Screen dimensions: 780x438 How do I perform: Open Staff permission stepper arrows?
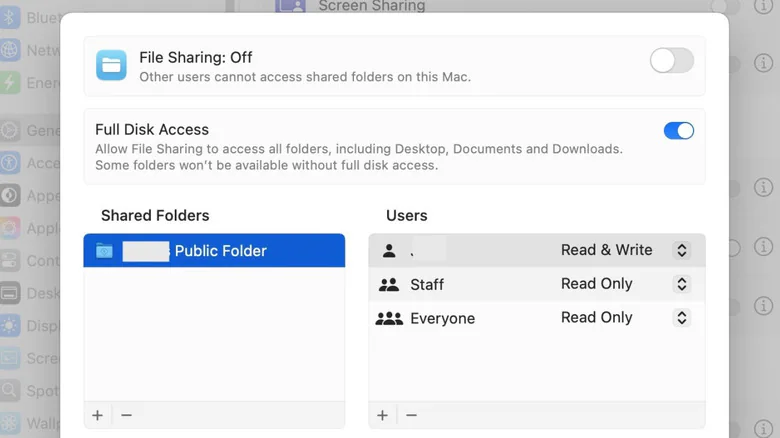[682, 284]
